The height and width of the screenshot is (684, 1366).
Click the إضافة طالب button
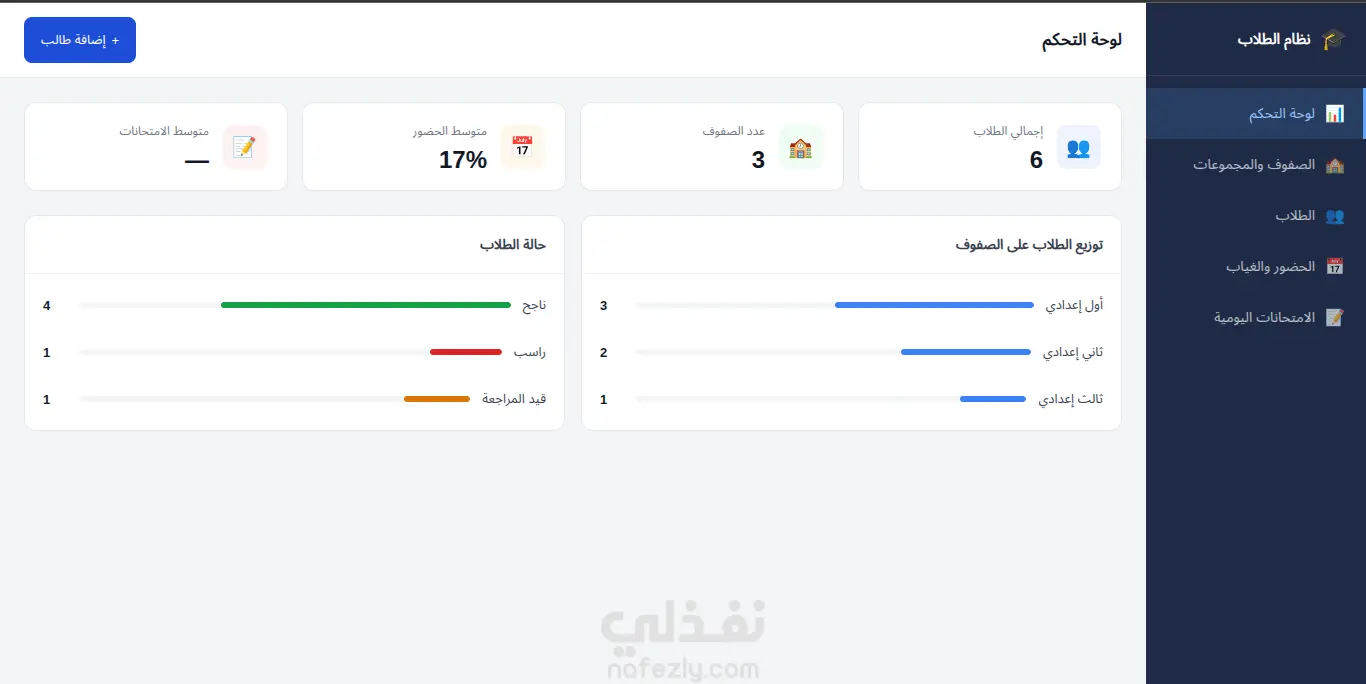click(x=80, y=40)
